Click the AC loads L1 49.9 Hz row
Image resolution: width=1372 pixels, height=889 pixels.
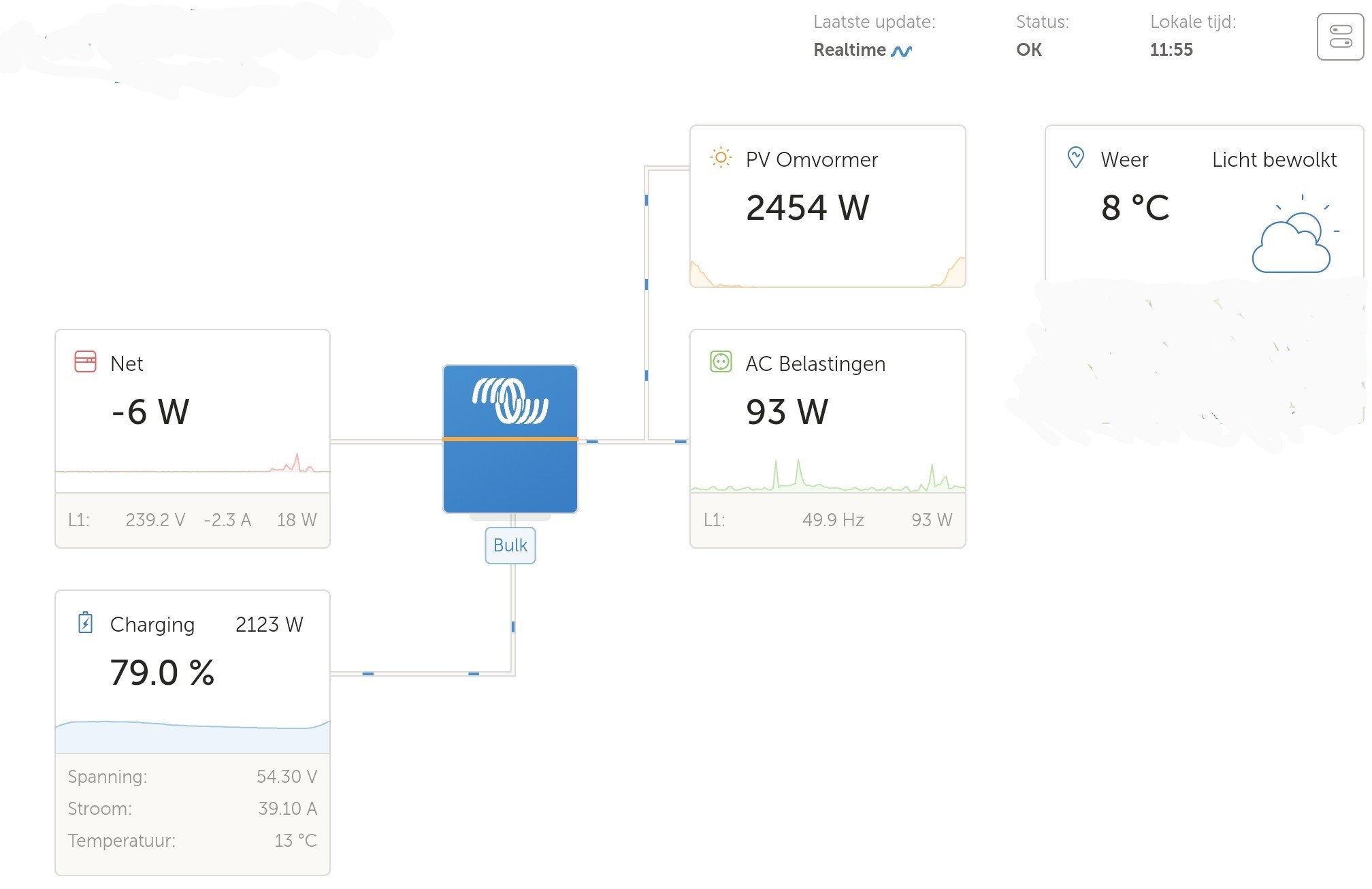click(828, 520)
